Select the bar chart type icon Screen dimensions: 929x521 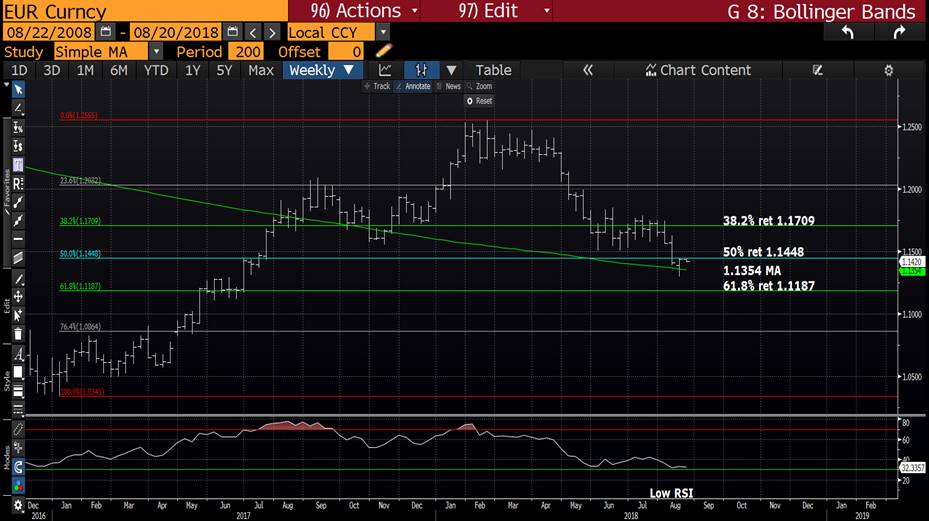click(x=421, y=70)
